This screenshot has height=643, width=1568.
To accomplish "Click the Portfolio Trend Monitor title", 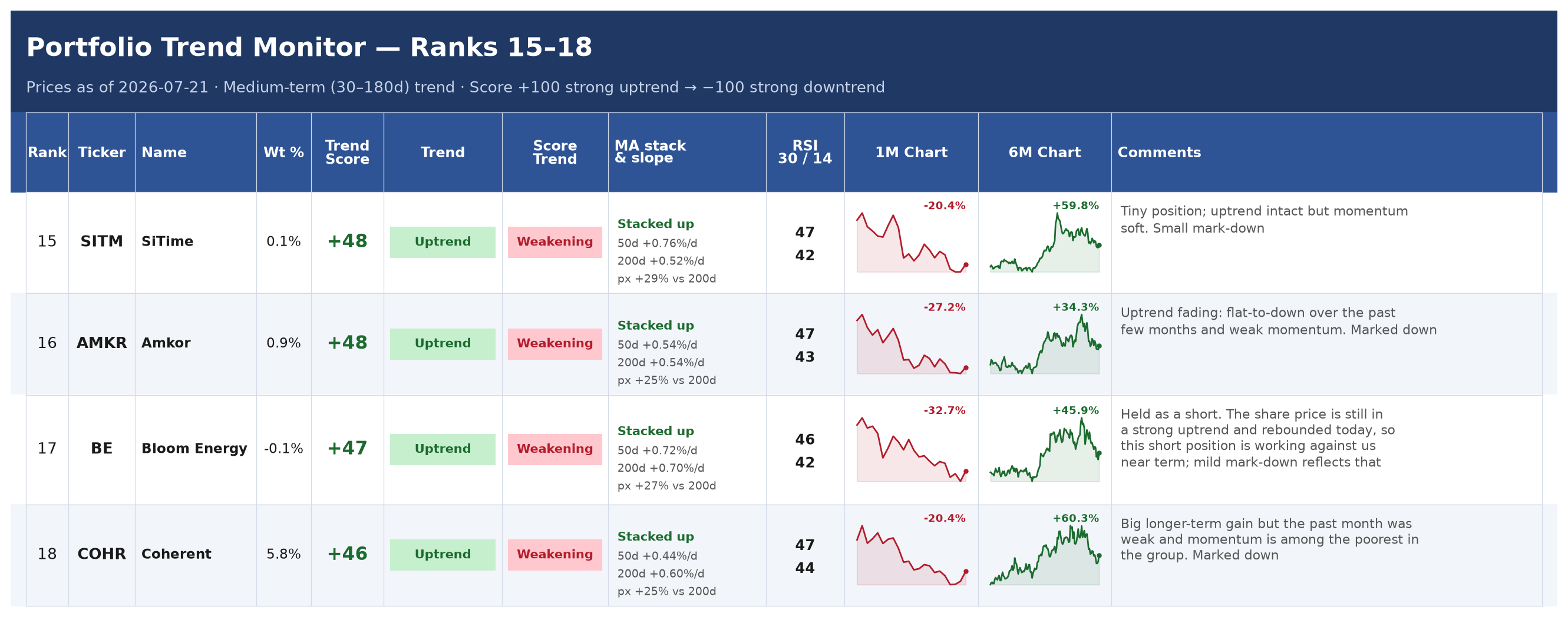I will [309, 47].
